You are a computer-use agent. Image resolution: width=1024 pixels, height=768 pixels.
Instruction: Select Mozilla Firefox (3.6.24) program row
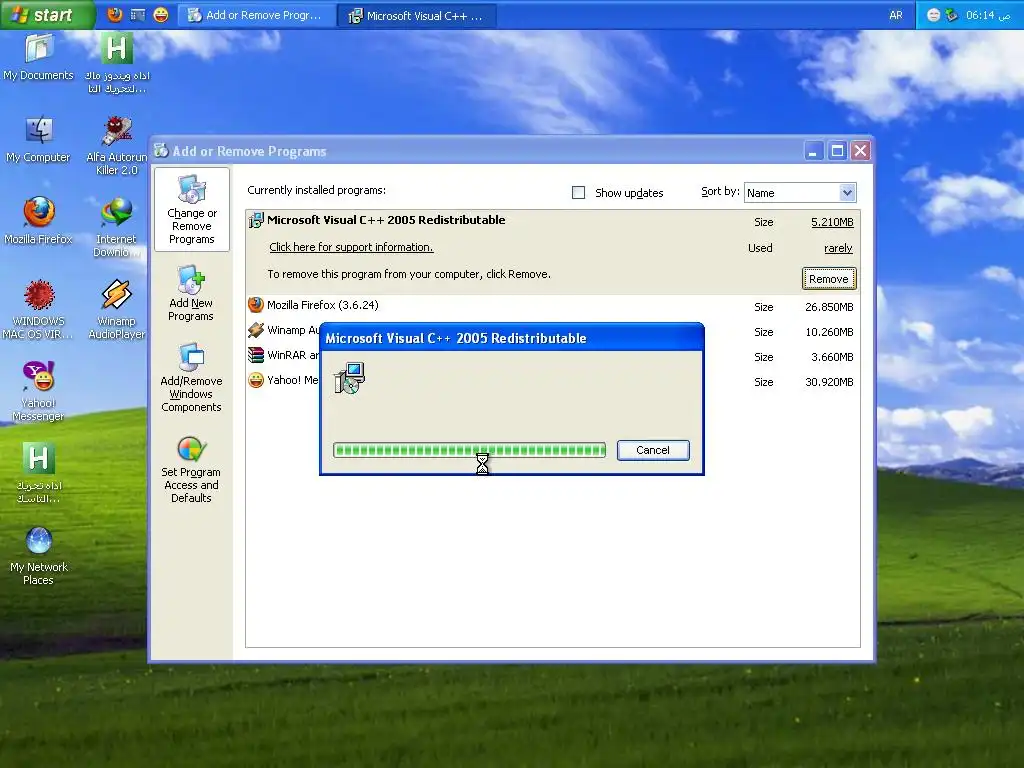[553, 306]
